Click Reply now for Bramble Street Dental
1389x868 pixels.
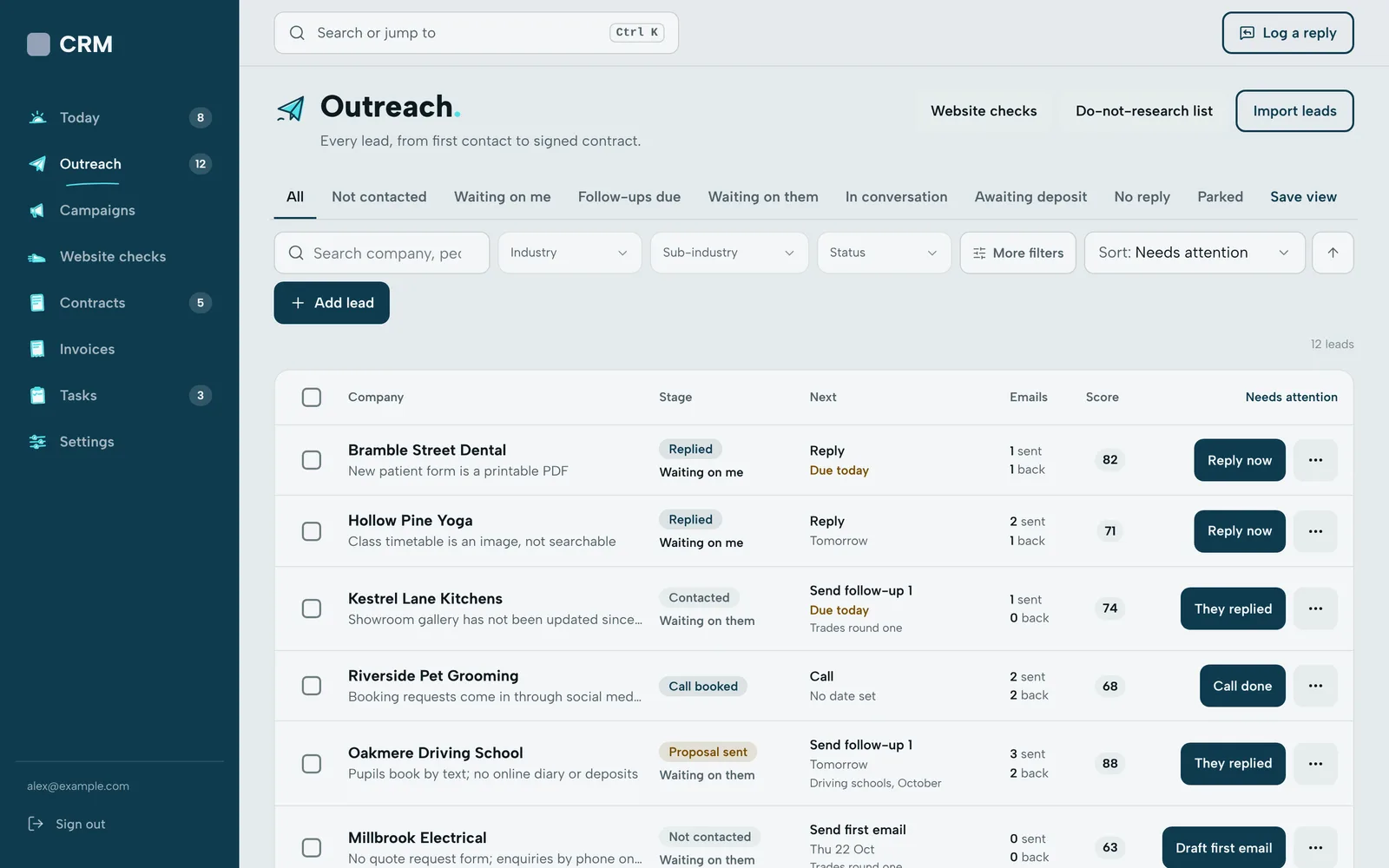[1240, 460]
